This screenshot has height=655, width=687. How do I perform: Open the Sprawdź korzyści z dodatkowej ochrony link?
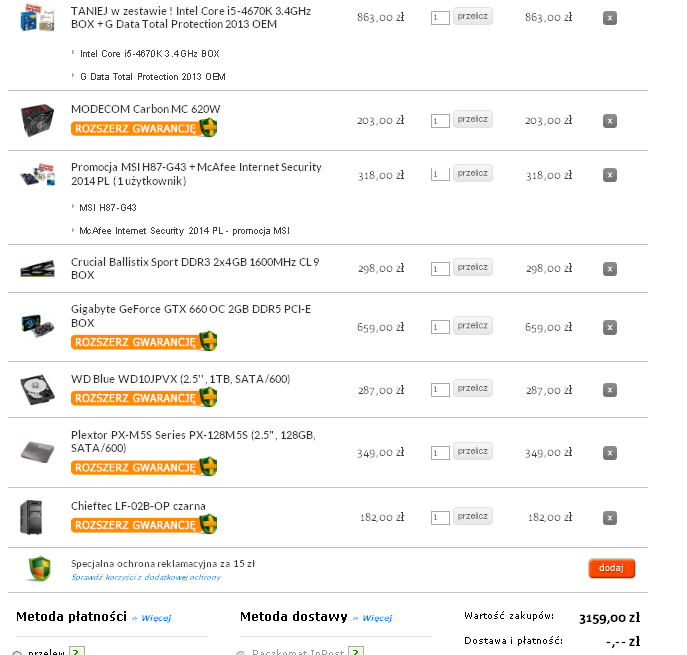pos(146,577)
